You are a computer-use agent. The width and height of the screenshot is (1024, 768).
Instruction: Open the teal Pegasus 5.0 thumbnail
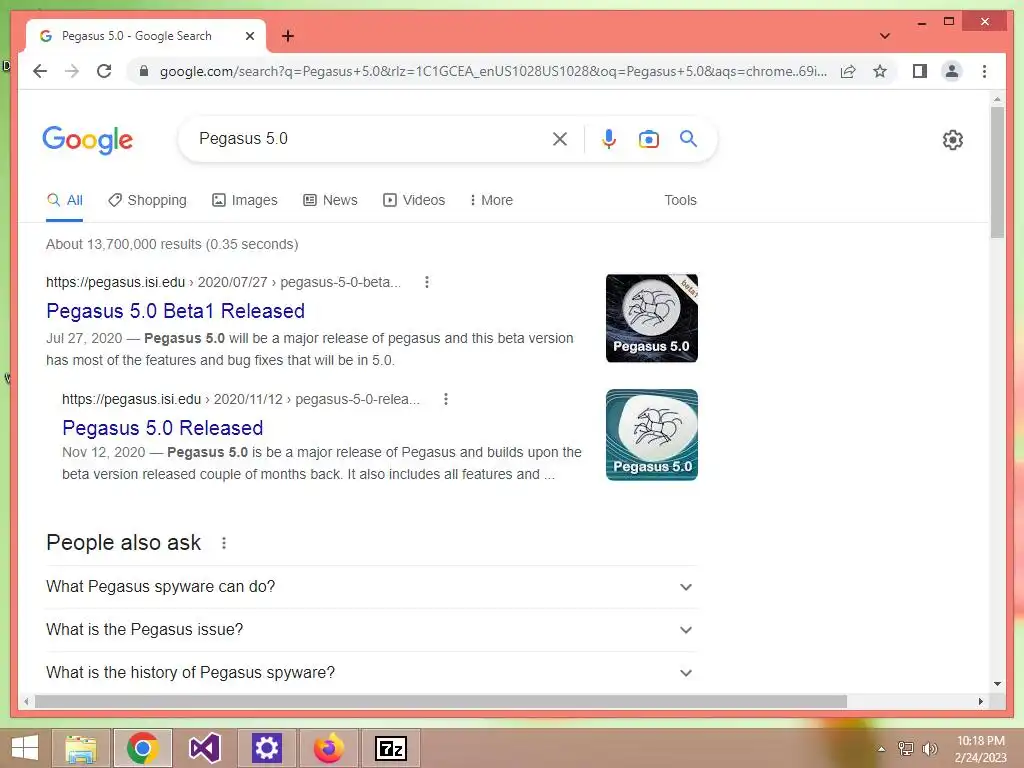tap(652, 435)
